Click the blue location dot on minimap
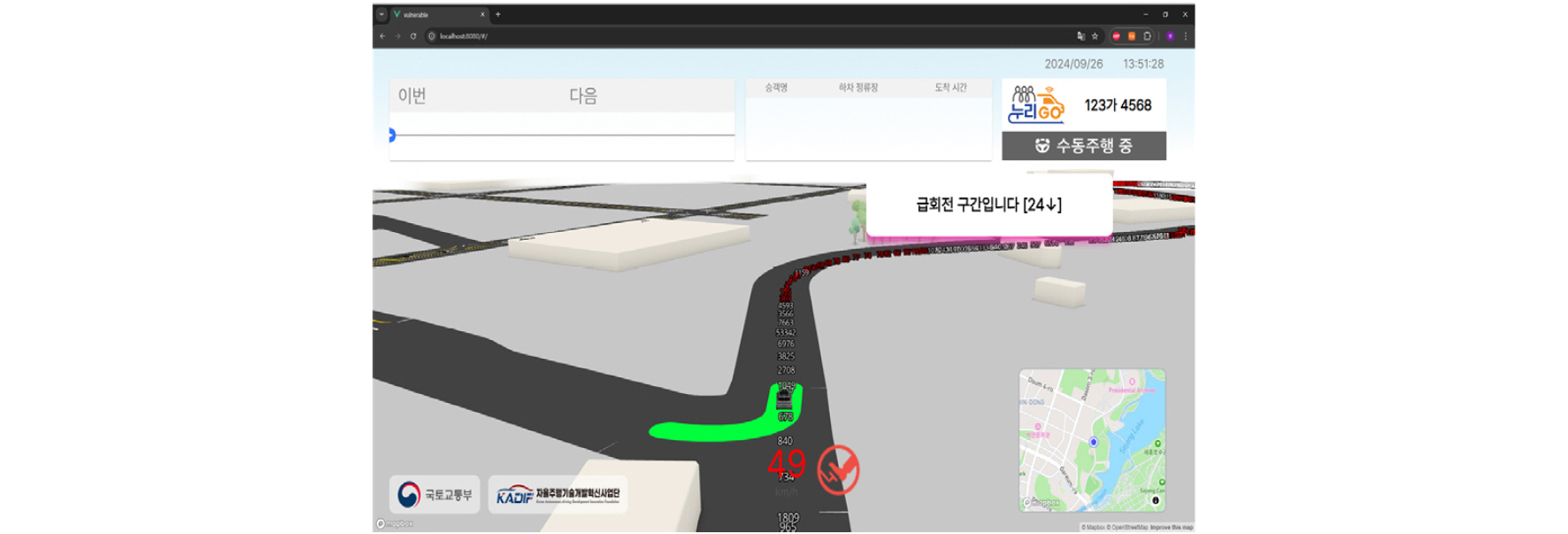The height and width of the screenshot is (534, 1568). coord(1094,442)
